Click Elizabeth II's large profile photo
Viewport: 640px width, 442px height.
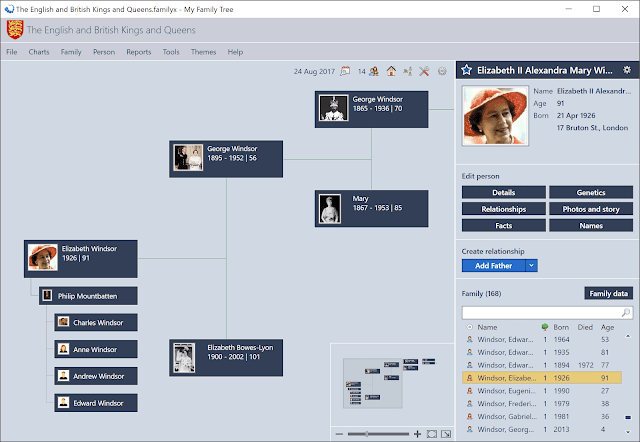click(x=495, y=115)
